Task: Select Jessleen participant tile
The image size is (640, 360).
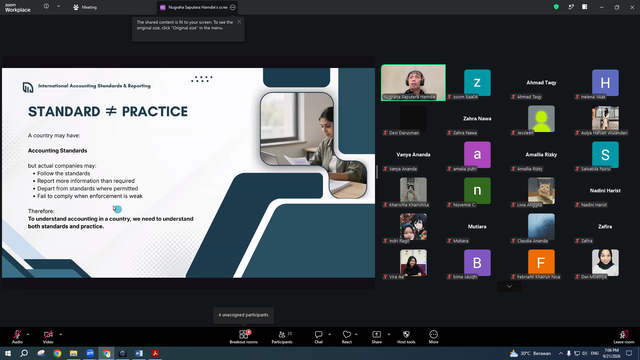Action: [541, 119]
